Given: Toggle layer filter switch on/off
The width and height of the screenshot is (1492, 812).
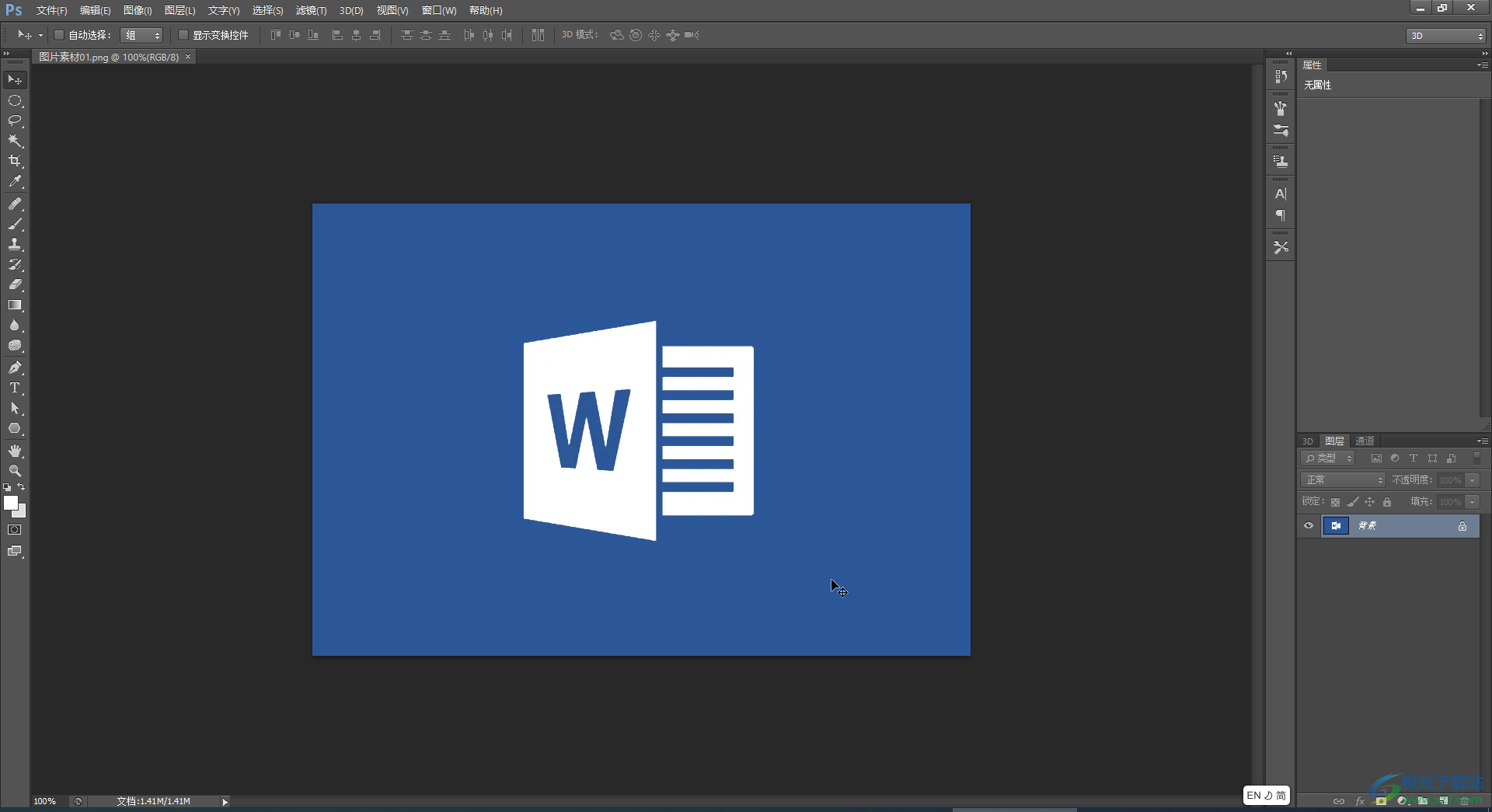Looking at the screenshot, I should (1477, 458).
